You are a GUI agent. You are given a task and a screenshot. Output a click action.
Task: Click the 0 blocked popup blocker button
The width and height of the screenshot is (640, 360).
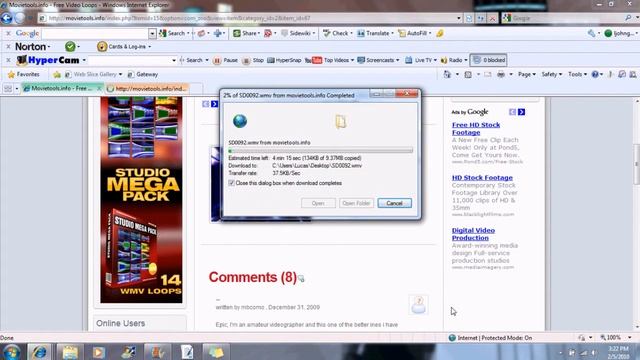(489, 60)
